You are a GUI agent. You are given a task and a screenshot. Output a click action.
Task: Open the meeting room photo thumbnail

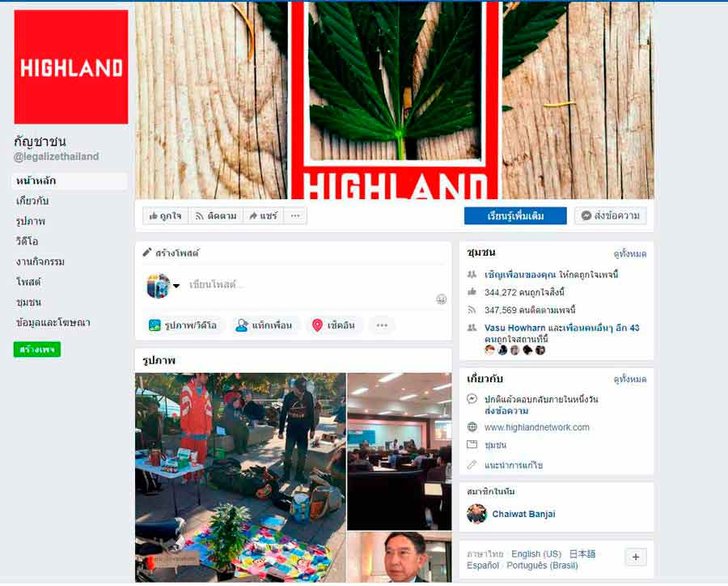[399, 451]
